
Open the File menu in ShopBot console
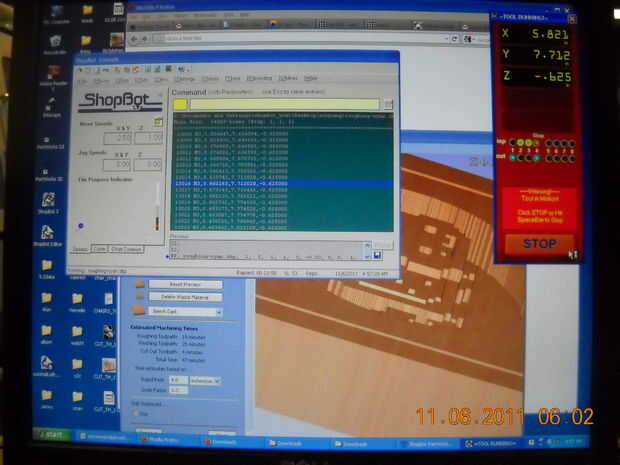pyautogui.click(x=82, y=81)
